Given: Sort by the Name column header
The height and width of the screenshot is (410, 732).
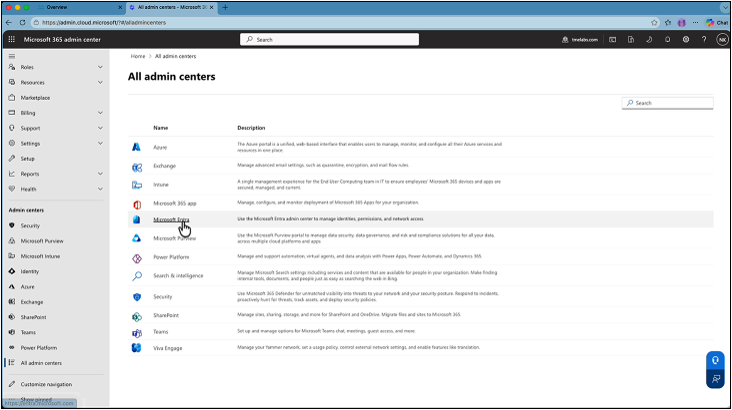Looking at the screenshot, I should coord(161,128).
